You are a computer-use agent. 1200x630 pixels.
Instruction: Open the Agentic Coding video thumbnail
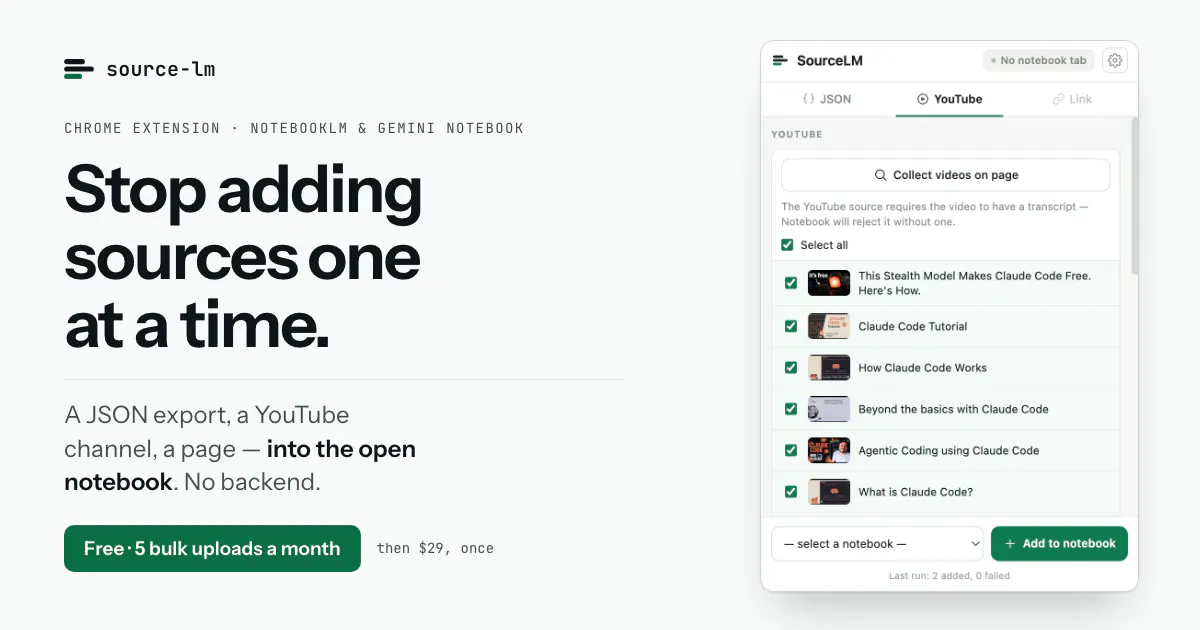pos(829,450)
